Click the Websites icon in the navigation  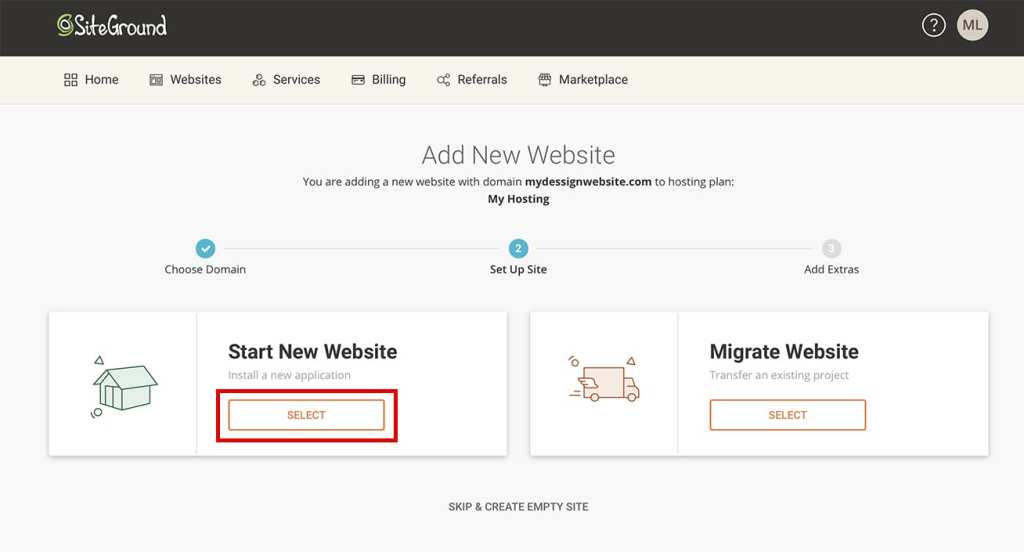pyautogui.click(x=156, y=80)
